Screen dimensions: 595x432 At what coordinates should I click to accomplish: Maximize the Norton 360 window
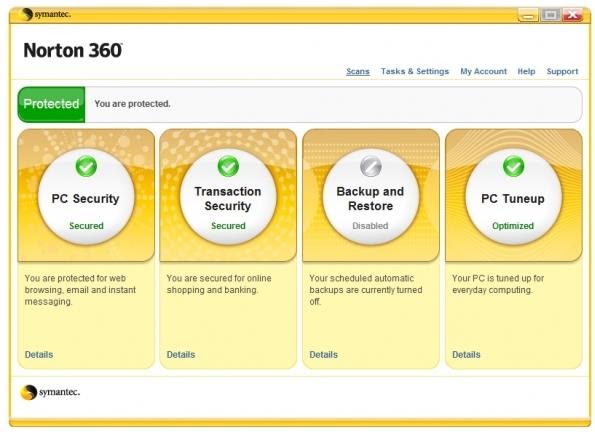pos(550,15)
